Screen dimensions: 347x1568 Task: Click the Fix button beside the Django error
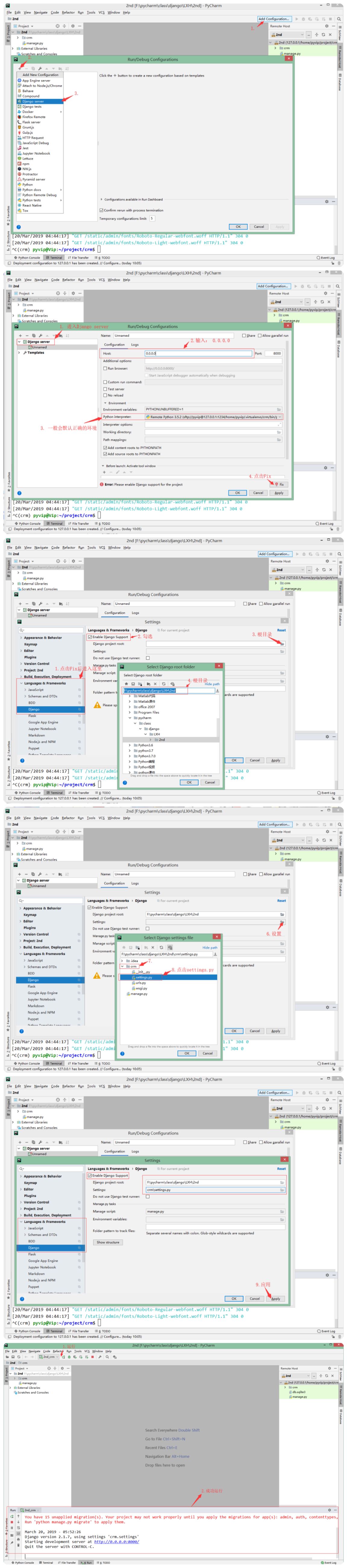click(x=280, y=484)
